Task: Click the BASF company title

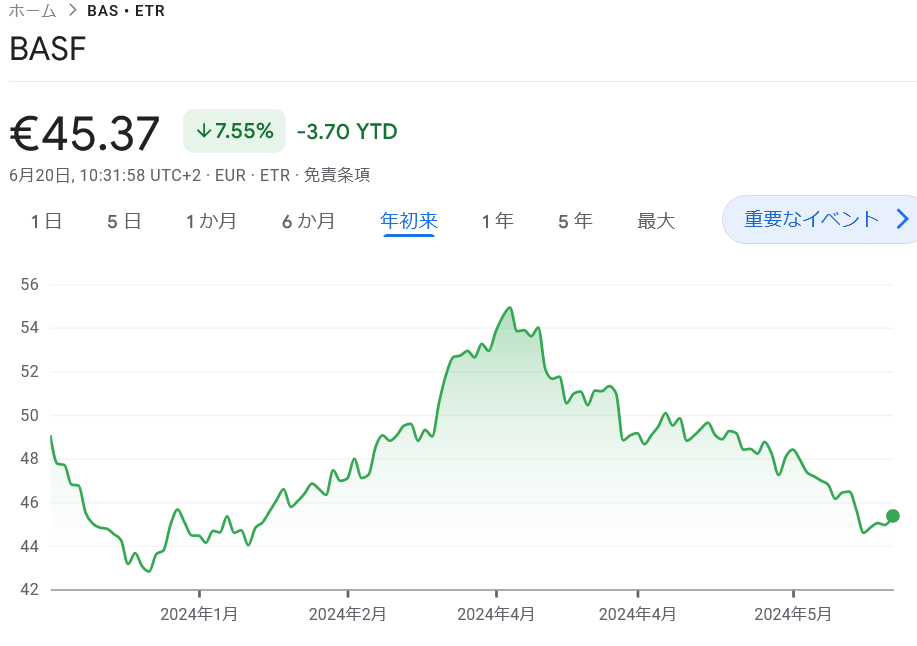Action: tap(47, 48)
